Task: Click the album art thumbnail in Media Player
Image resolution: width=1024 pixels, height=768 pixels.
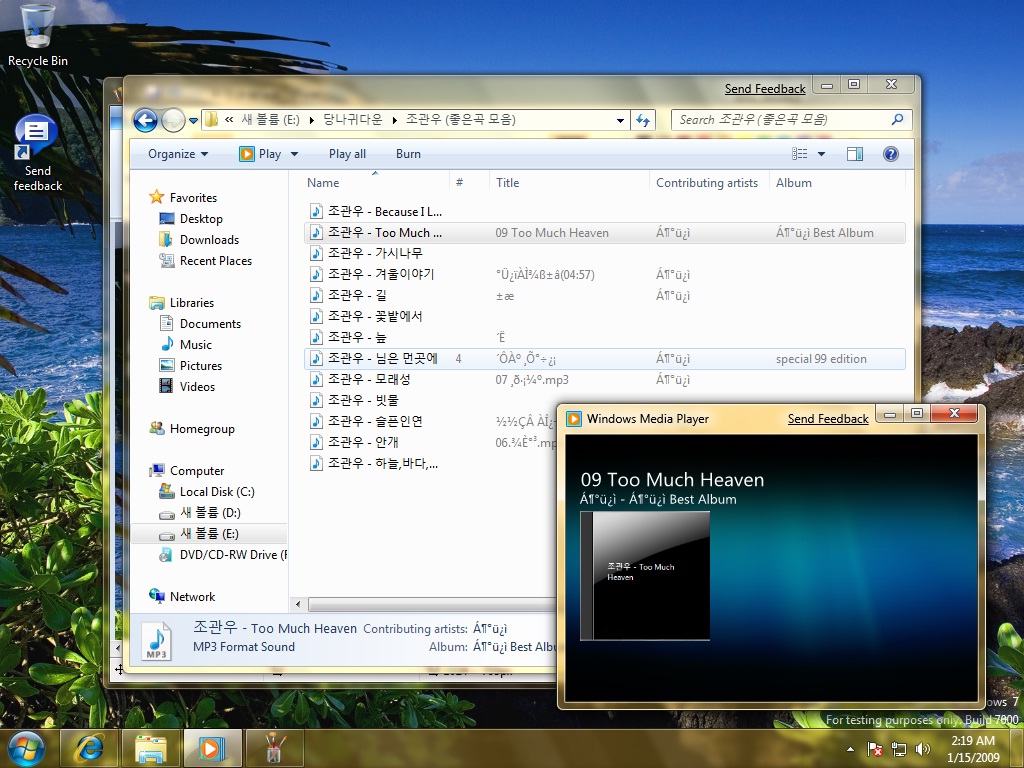Action: (645, 575)
